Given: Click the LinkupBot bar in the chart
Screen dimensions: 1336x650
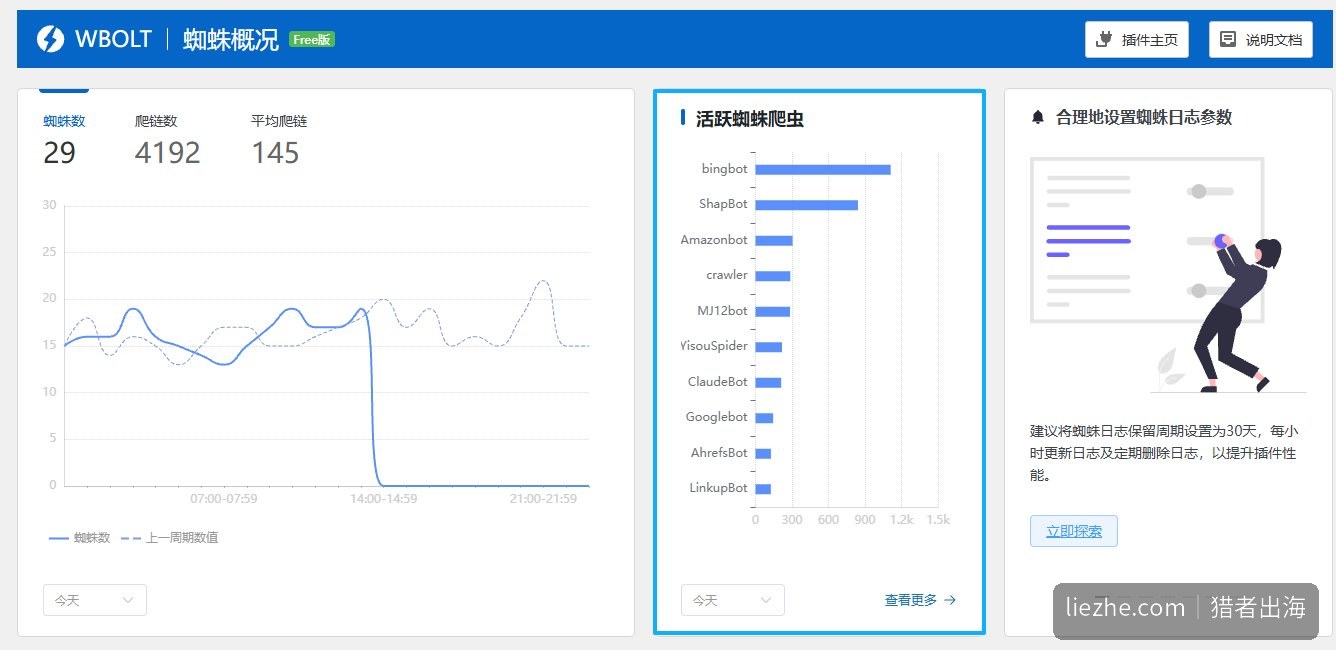Looking at the screenshot, I should pyautogui.click(x=763, y=489).
